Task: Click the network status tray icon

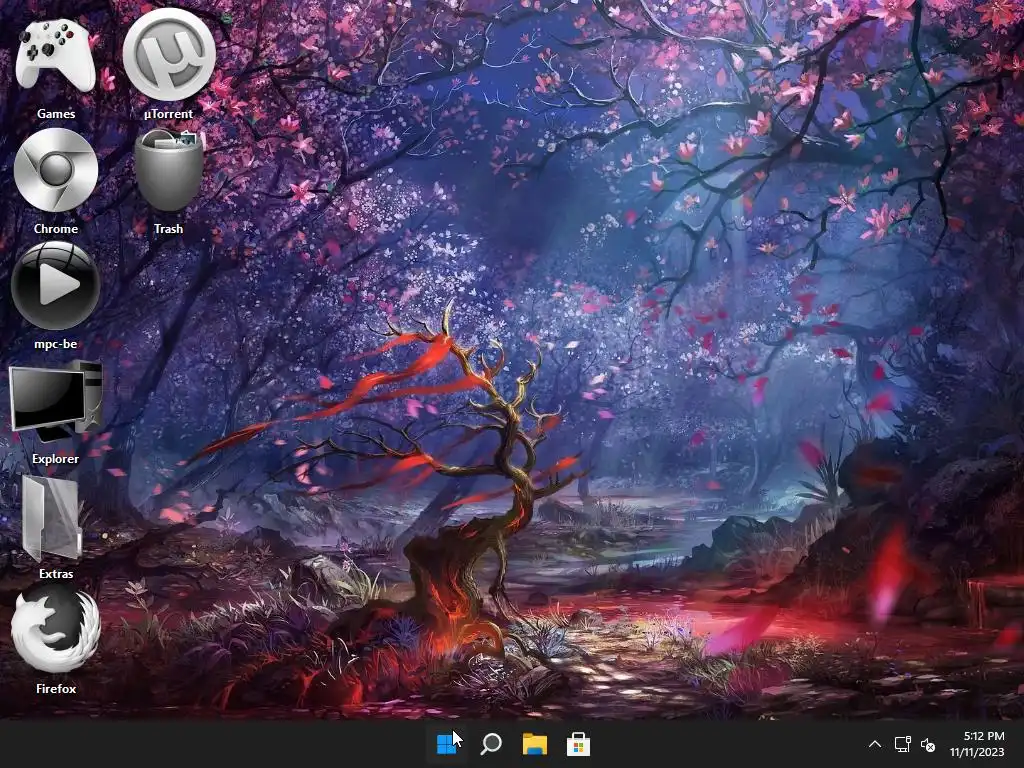Action: [903, 744]
